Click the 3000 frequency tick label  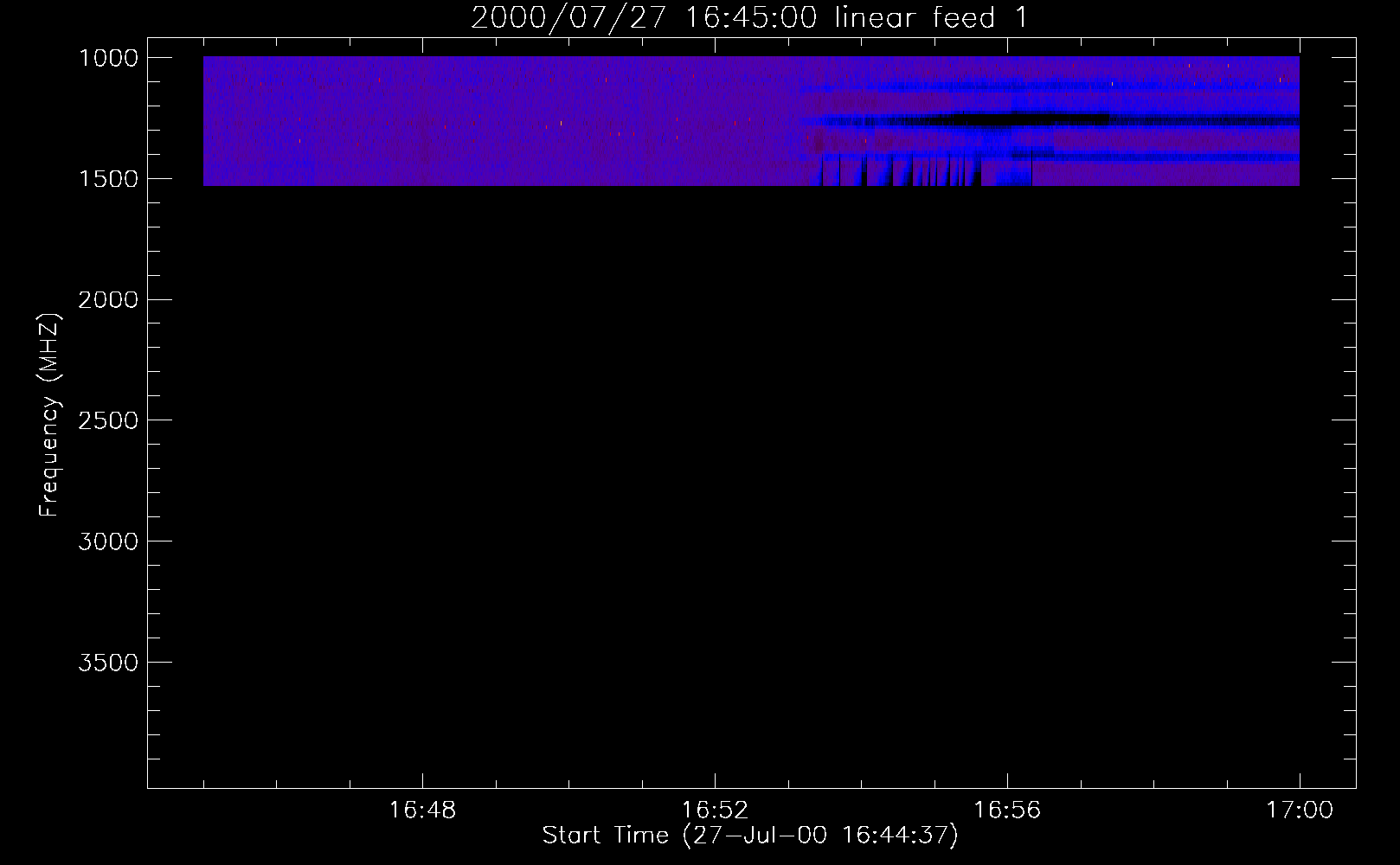pyautogui.click(x=108, y=542)
